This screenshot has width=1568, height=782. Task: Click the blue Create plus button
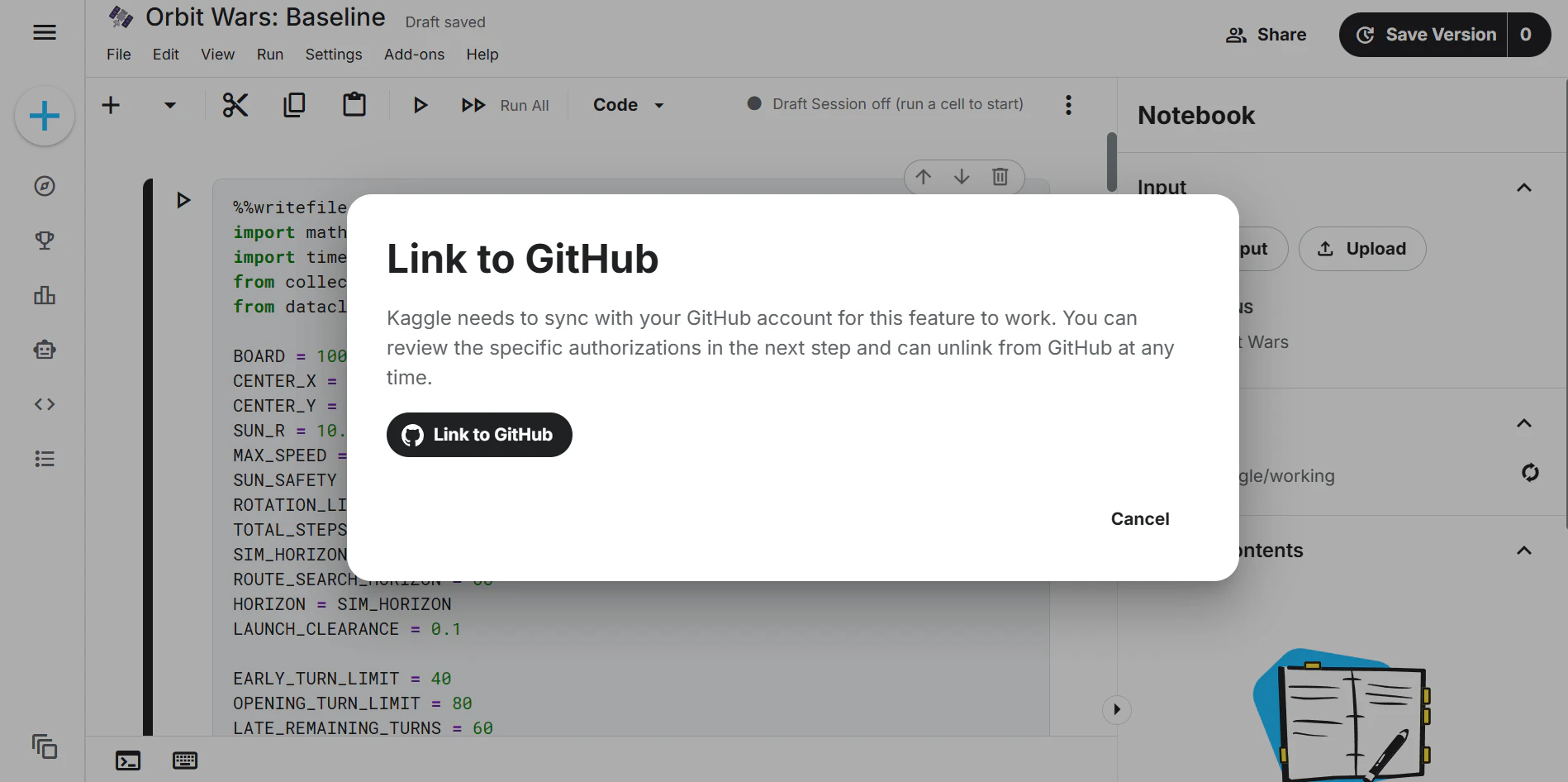tap(45, 116)
